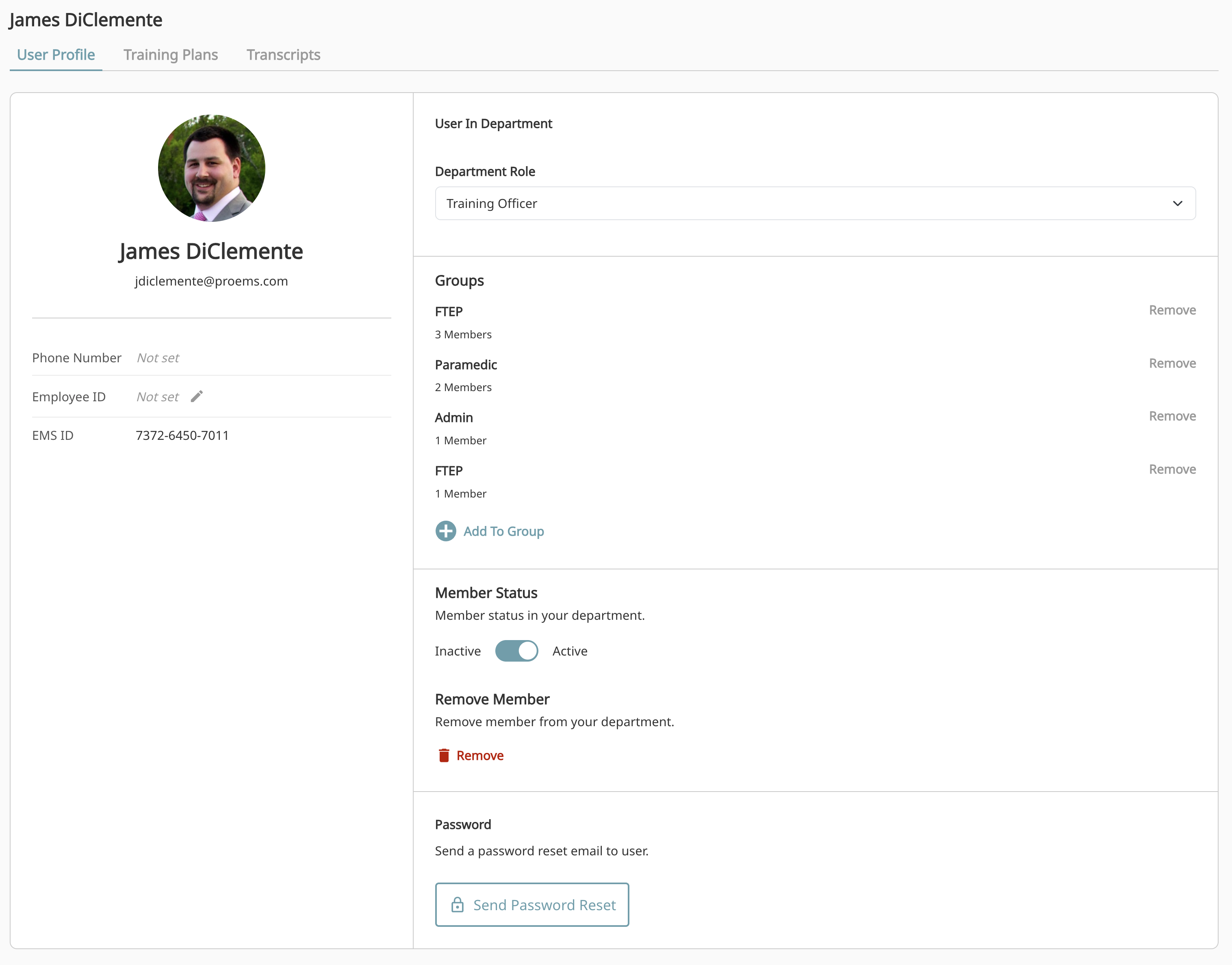Click the Remove link under Remove Member
Viewport: 1232px width, 965px height.
[x=480, y=755]
